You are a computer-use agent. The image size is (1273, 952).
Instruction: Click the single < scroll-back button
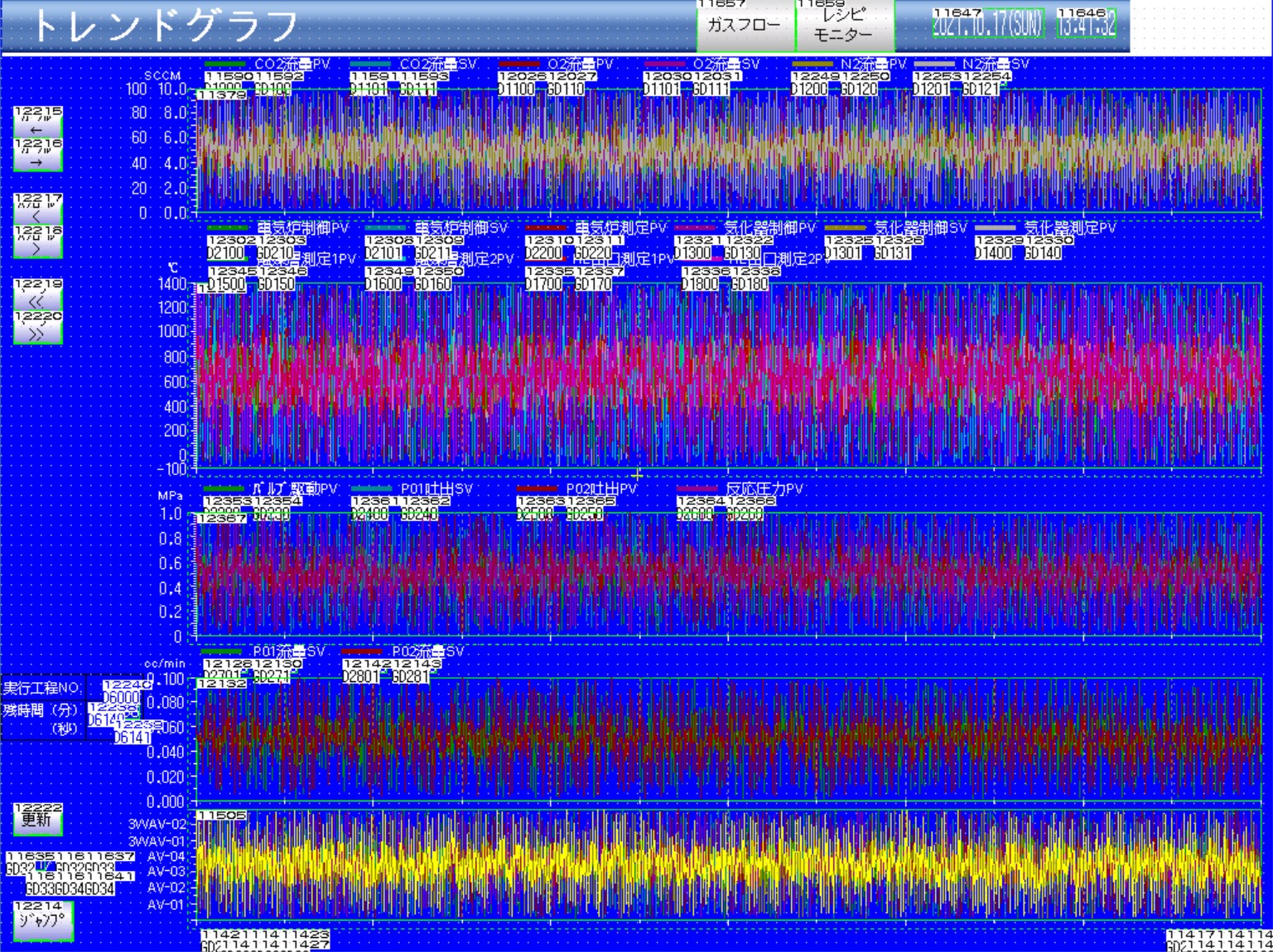pos(38,210)
